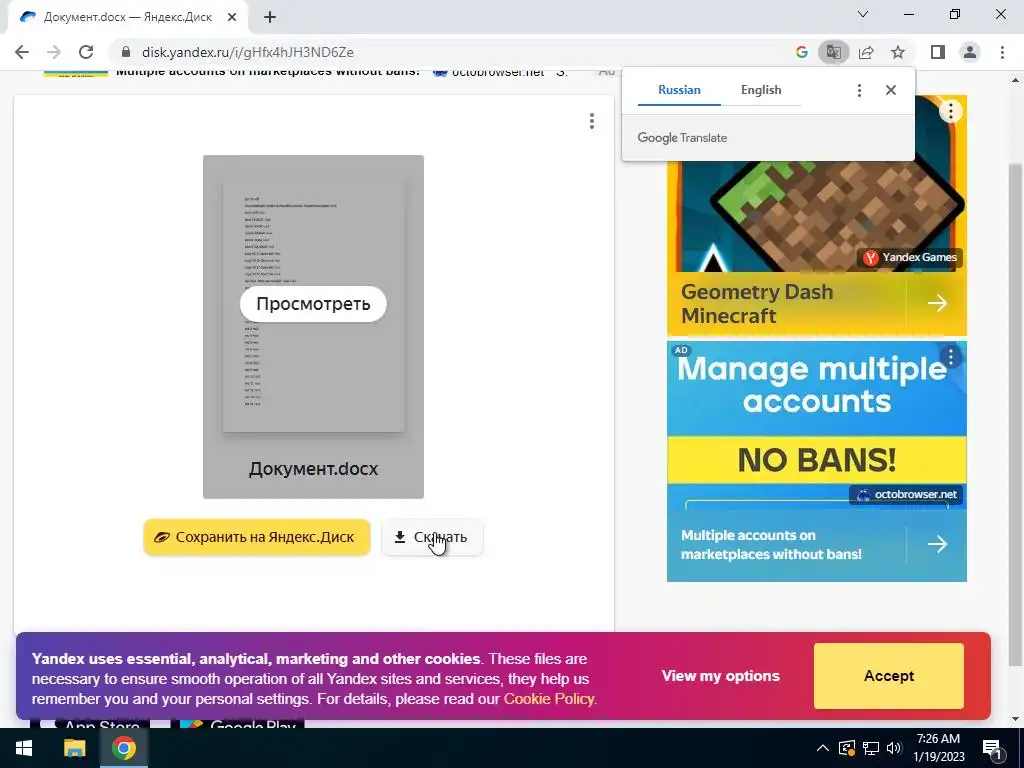The height and width of the screenshot is (768, 1024).
Task: Open Translate popup options menu
Action: [x=859, y=90]
